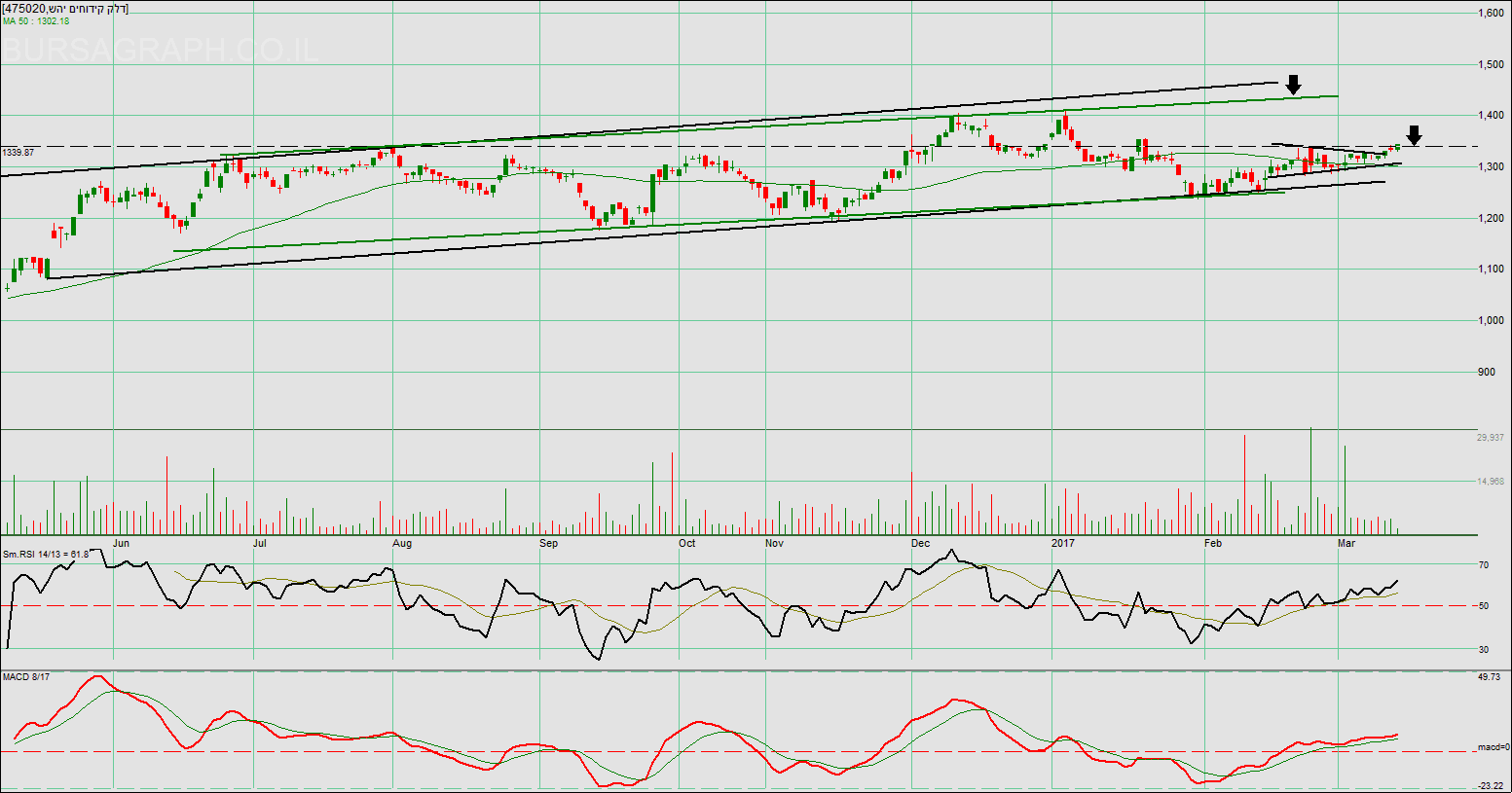Screen dimensions: 1512x793
Task: Click the 1,600 price axis label
Action: click(1491, 14)
